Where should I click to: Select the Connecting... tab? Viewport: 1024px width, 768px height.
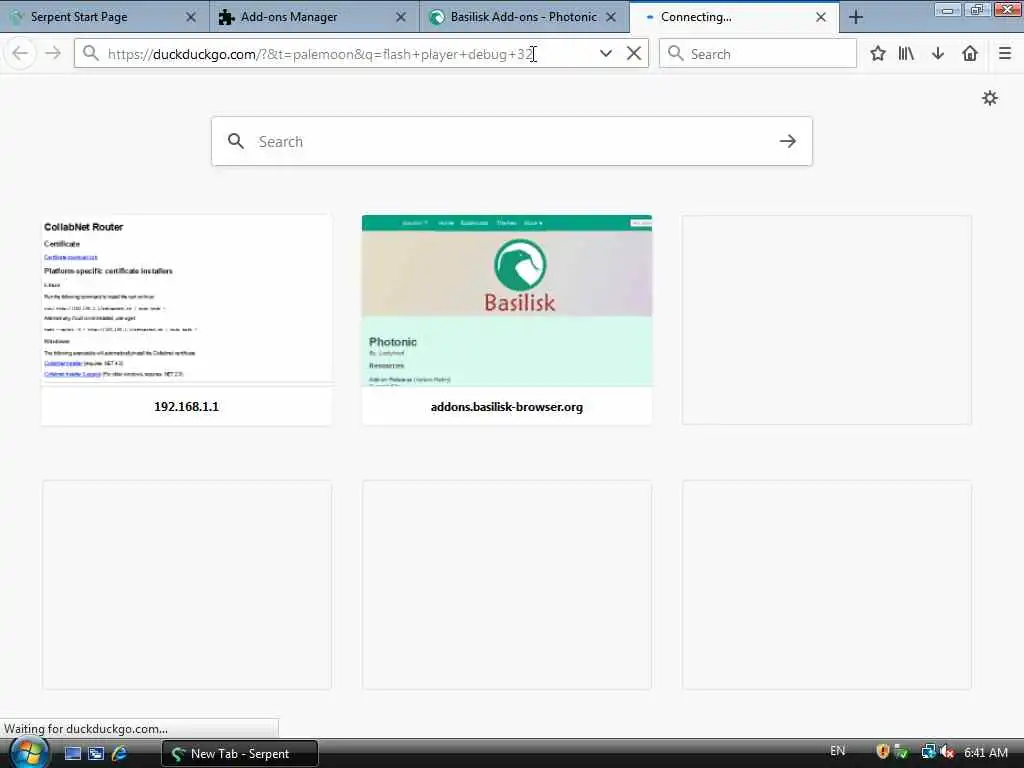[696, 17]
